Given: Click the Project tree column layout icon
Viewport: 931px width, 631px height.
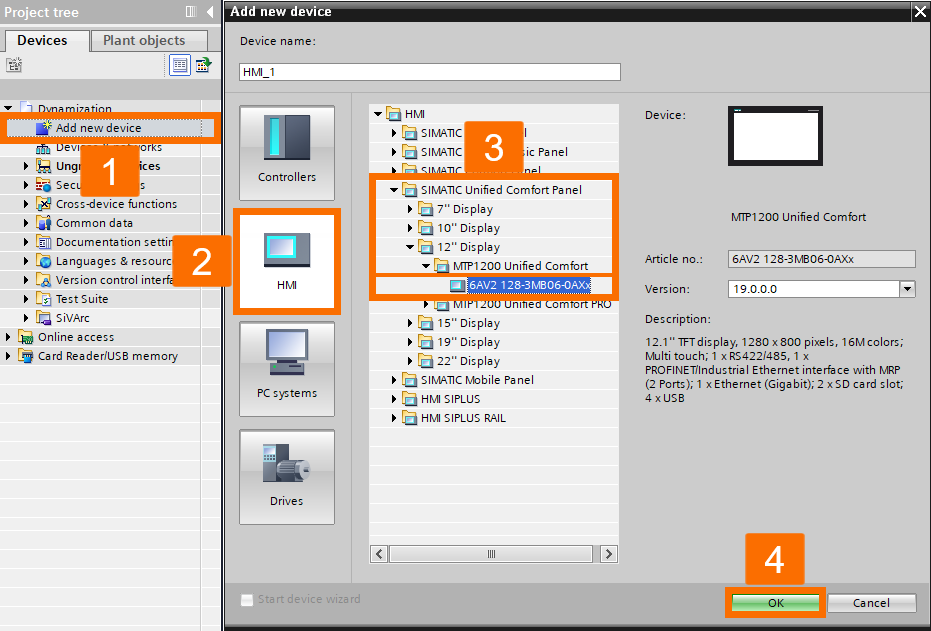Looking at the screenshot, I should [x=191, y=11].
